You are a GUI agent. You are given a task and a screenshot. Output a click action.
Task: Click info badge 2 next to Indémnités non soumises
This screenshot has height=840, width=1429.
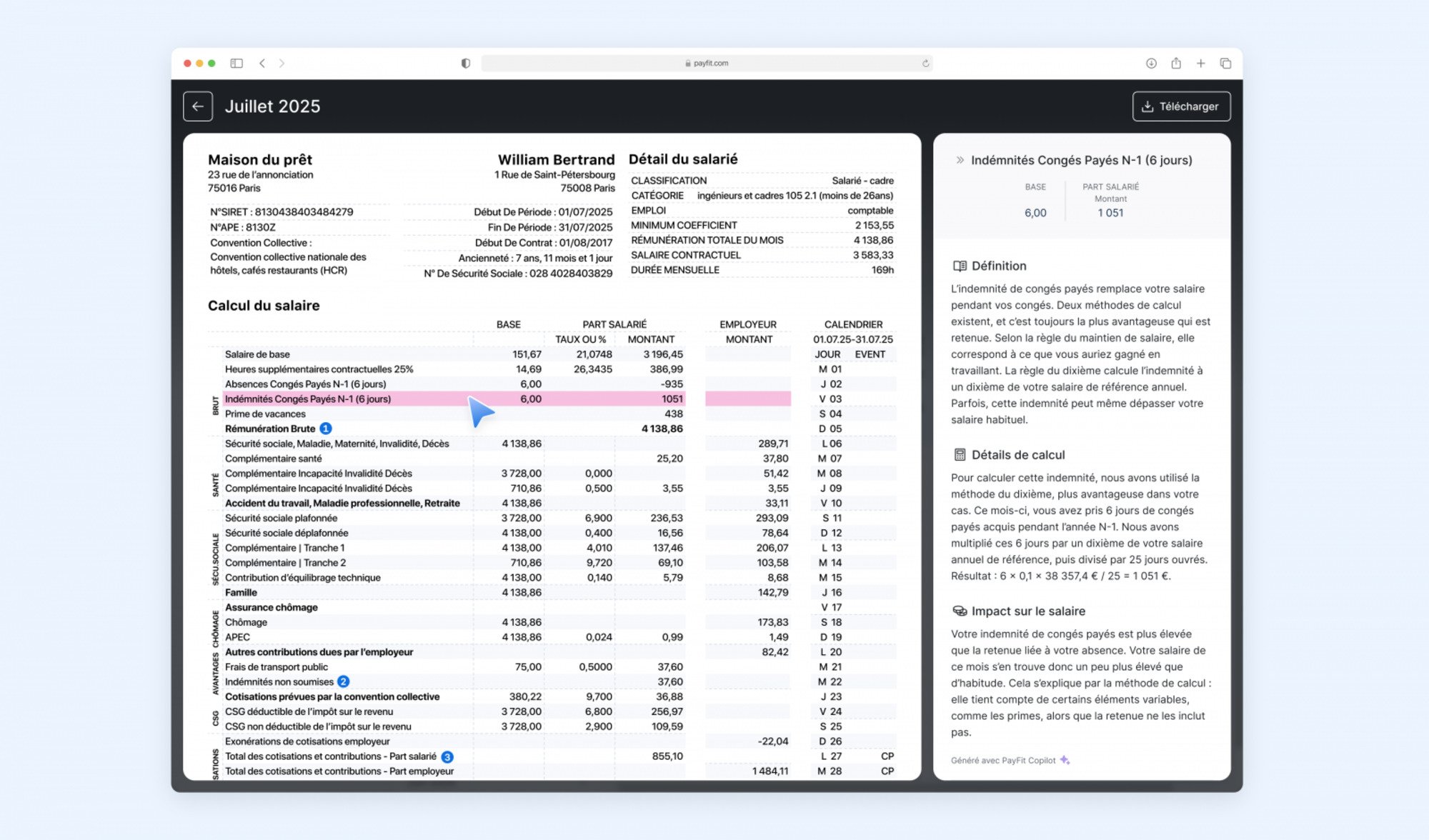tap(345, 681)
